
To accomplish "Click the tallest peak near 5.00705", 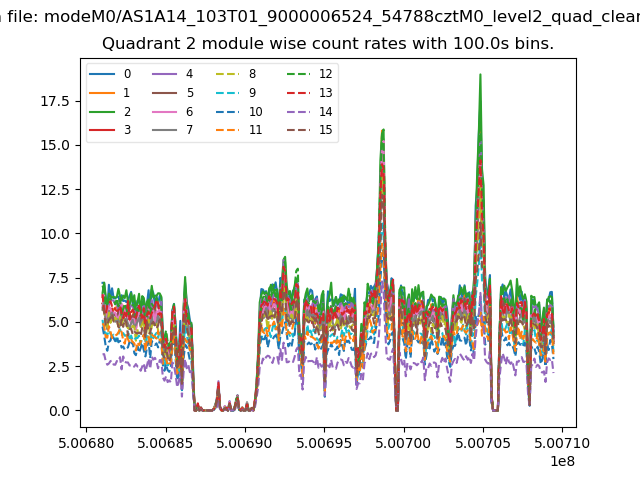I will click(480, 76).
